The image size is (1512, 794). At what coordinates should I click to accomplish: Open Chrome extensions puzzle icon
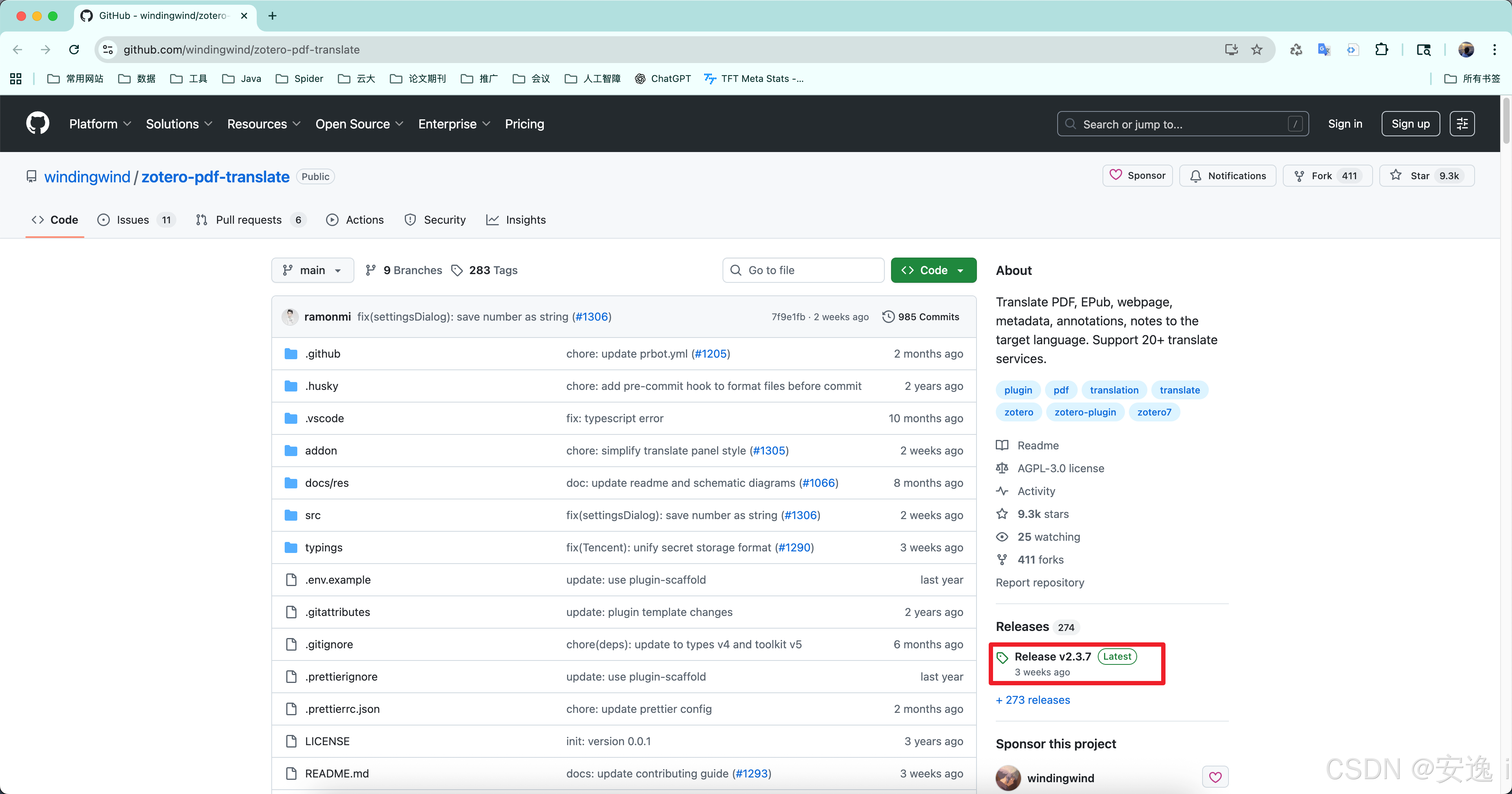point(1382,49)
